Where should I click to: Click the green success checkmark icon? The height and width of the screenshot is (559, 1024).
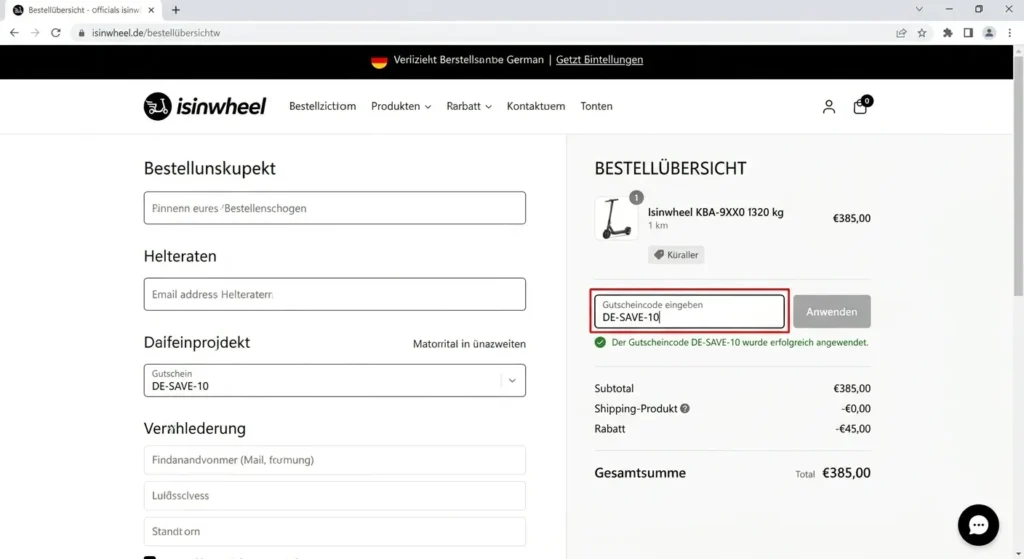pyautogui.click(x=600, y=342)
